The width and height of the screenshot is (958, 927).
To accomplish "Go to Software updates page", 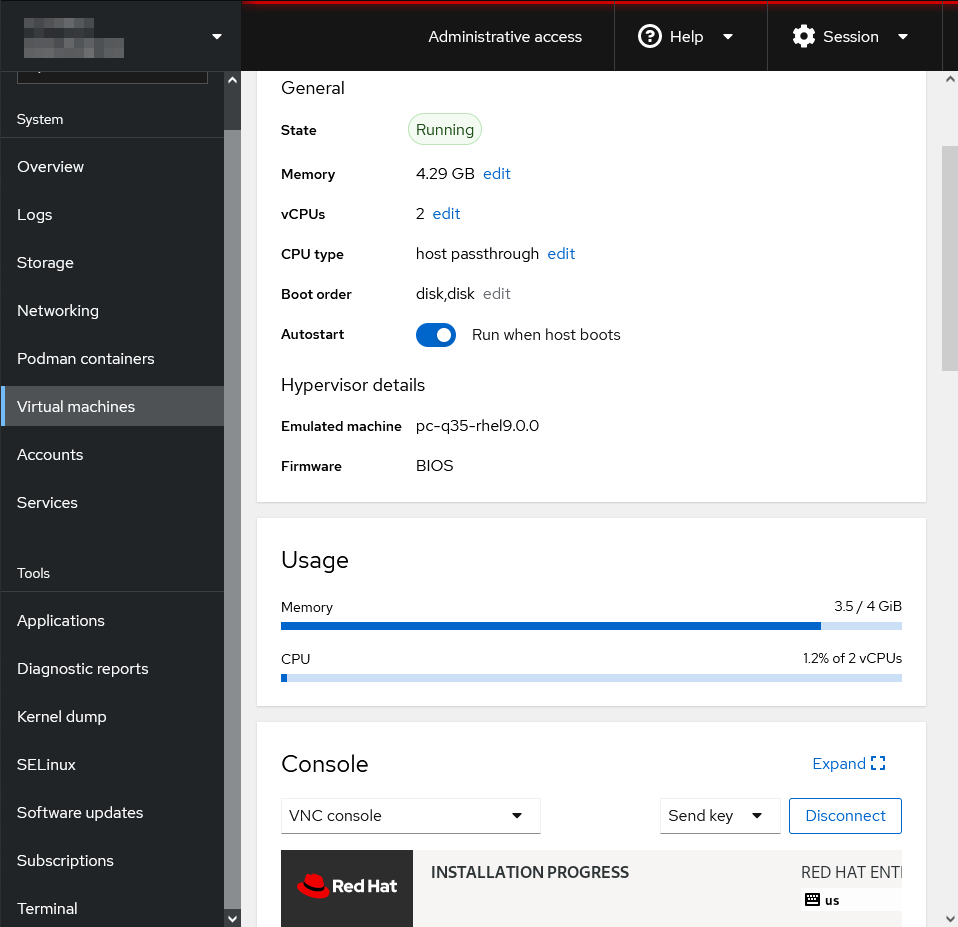I will (x=80, y=813).
